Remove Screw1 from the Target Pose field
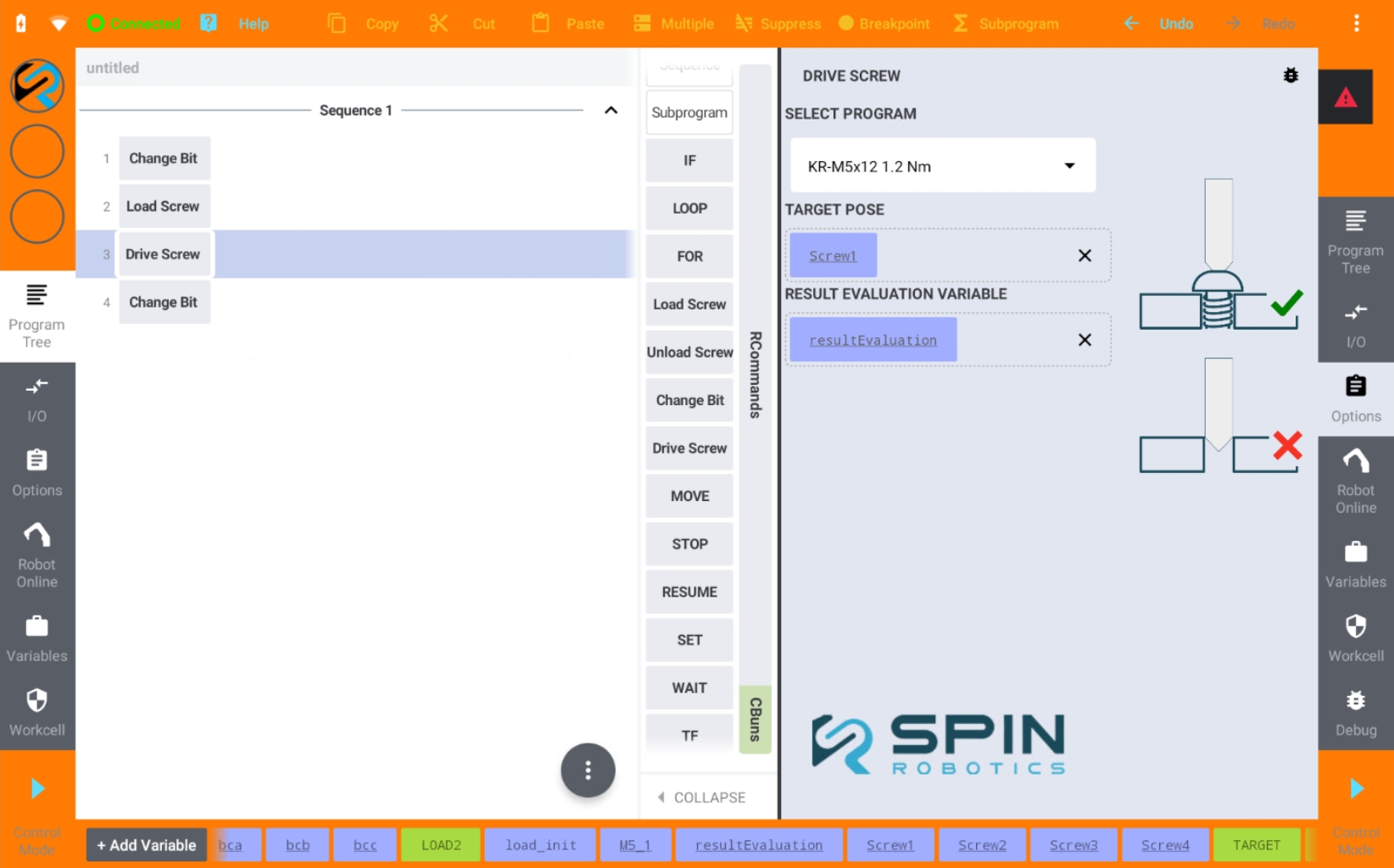This screenshot has width=1394, height=868. tap(1085, 256)
